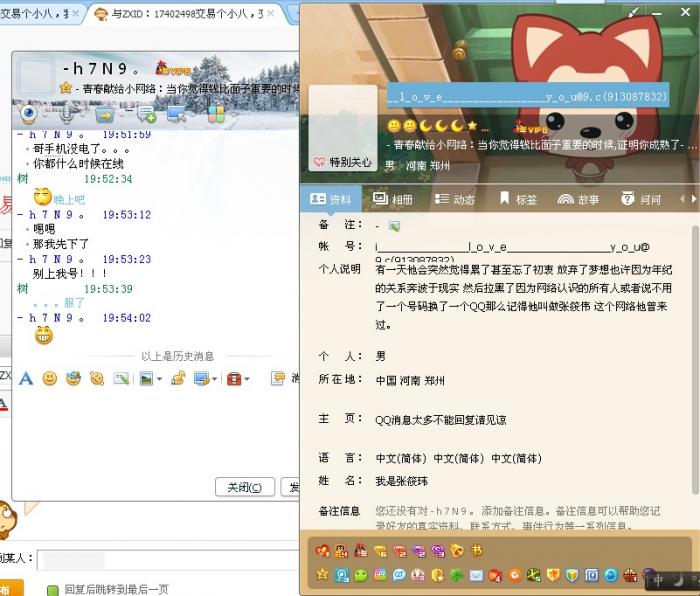Expand the screenshot options arrow
The height and width of the screenshot is (596, 700).
pyautogui.click(x=214, y=379)
